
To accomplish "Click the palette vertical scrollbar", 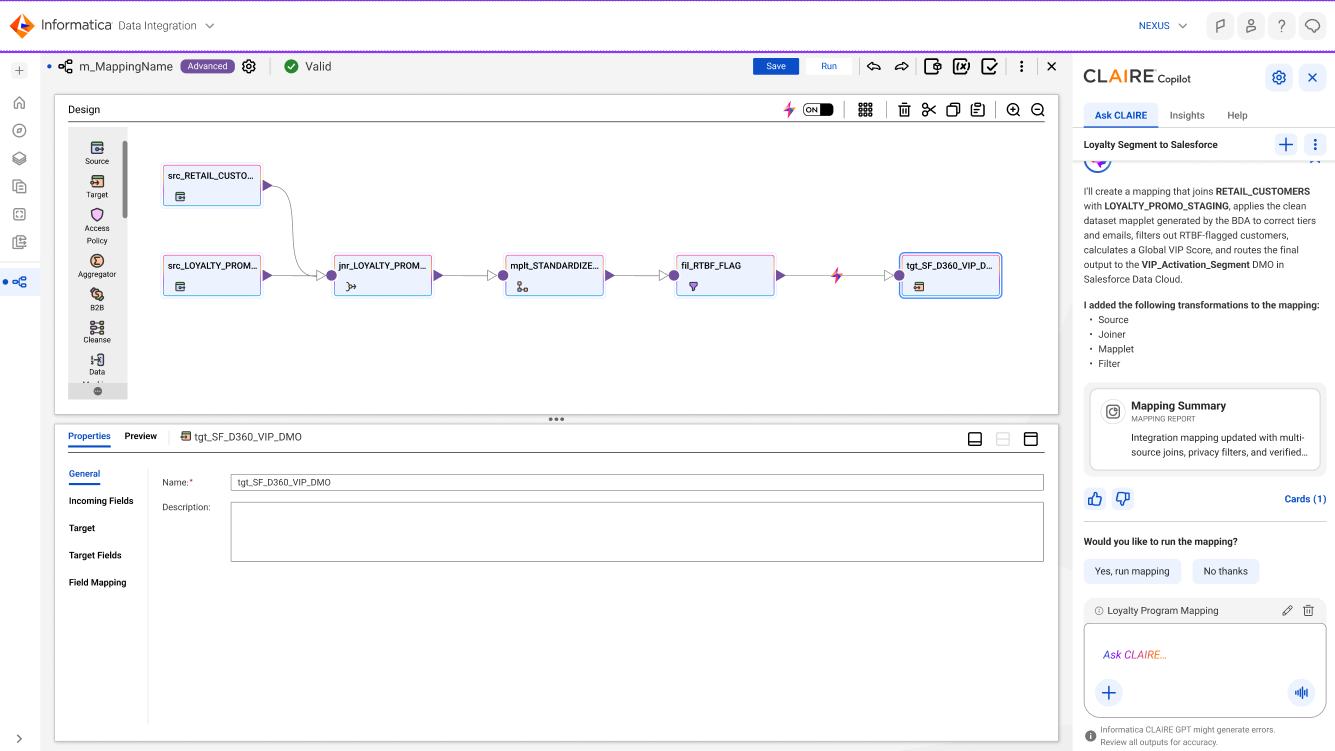I will pyautogui.click(x=125, y=180).
